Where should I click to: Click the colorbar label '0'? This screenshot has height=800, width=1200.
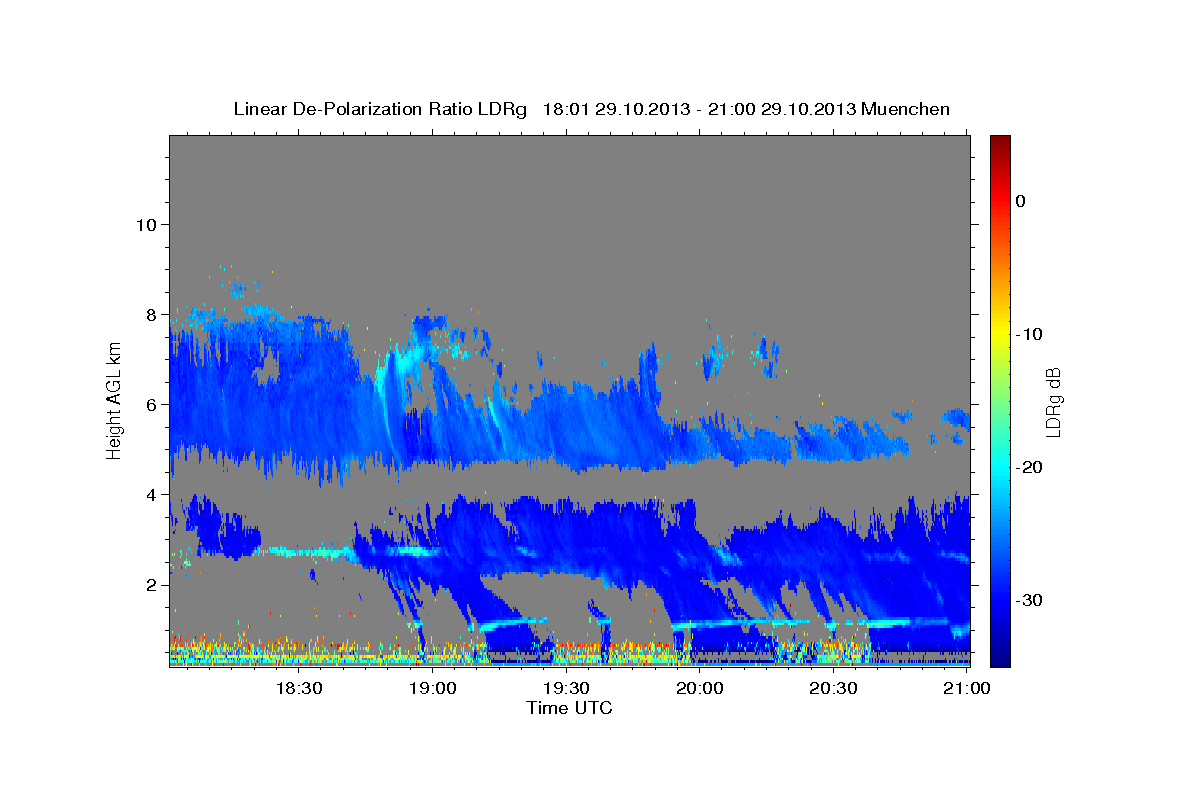pyautogui.click(x=1021, y=201)
